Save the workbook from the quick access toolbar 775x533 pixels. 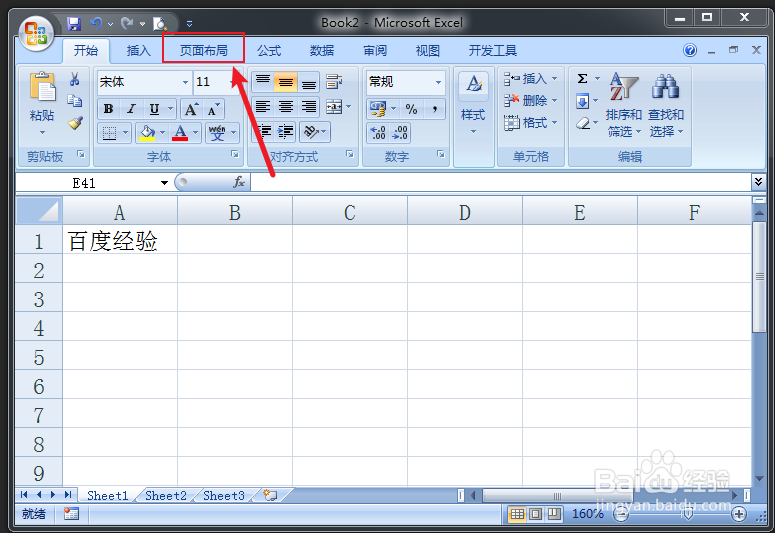pyautogui.click(x=74, y=23)
